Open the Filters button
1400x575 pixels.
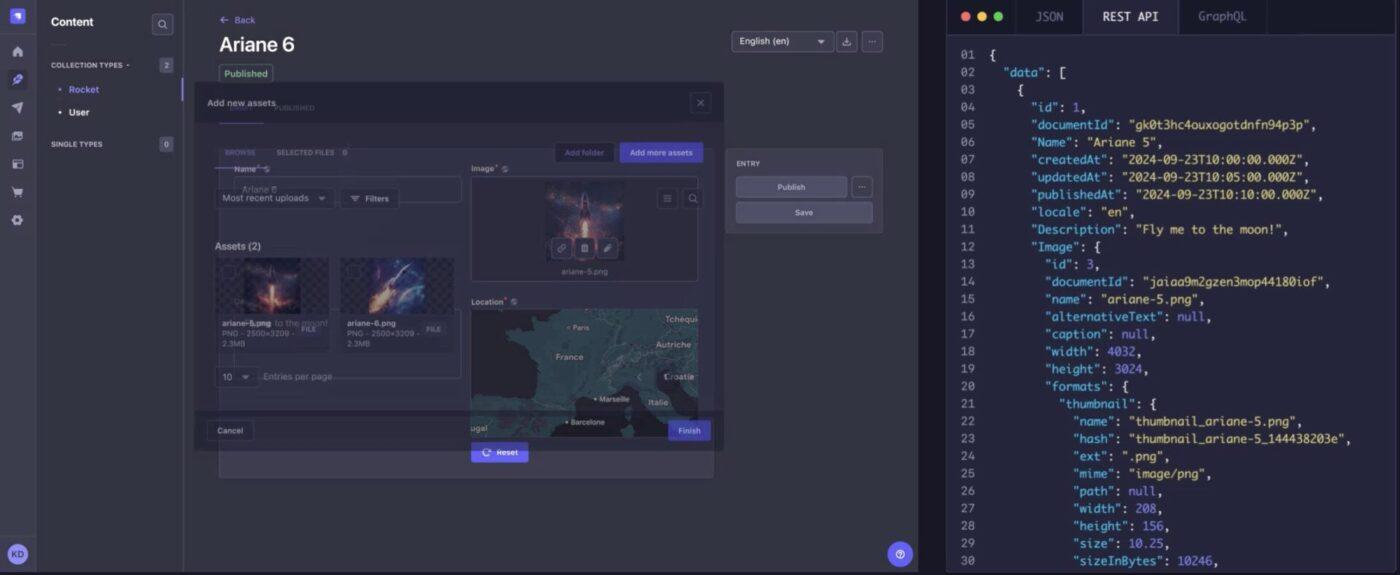[x=370, y=198]
